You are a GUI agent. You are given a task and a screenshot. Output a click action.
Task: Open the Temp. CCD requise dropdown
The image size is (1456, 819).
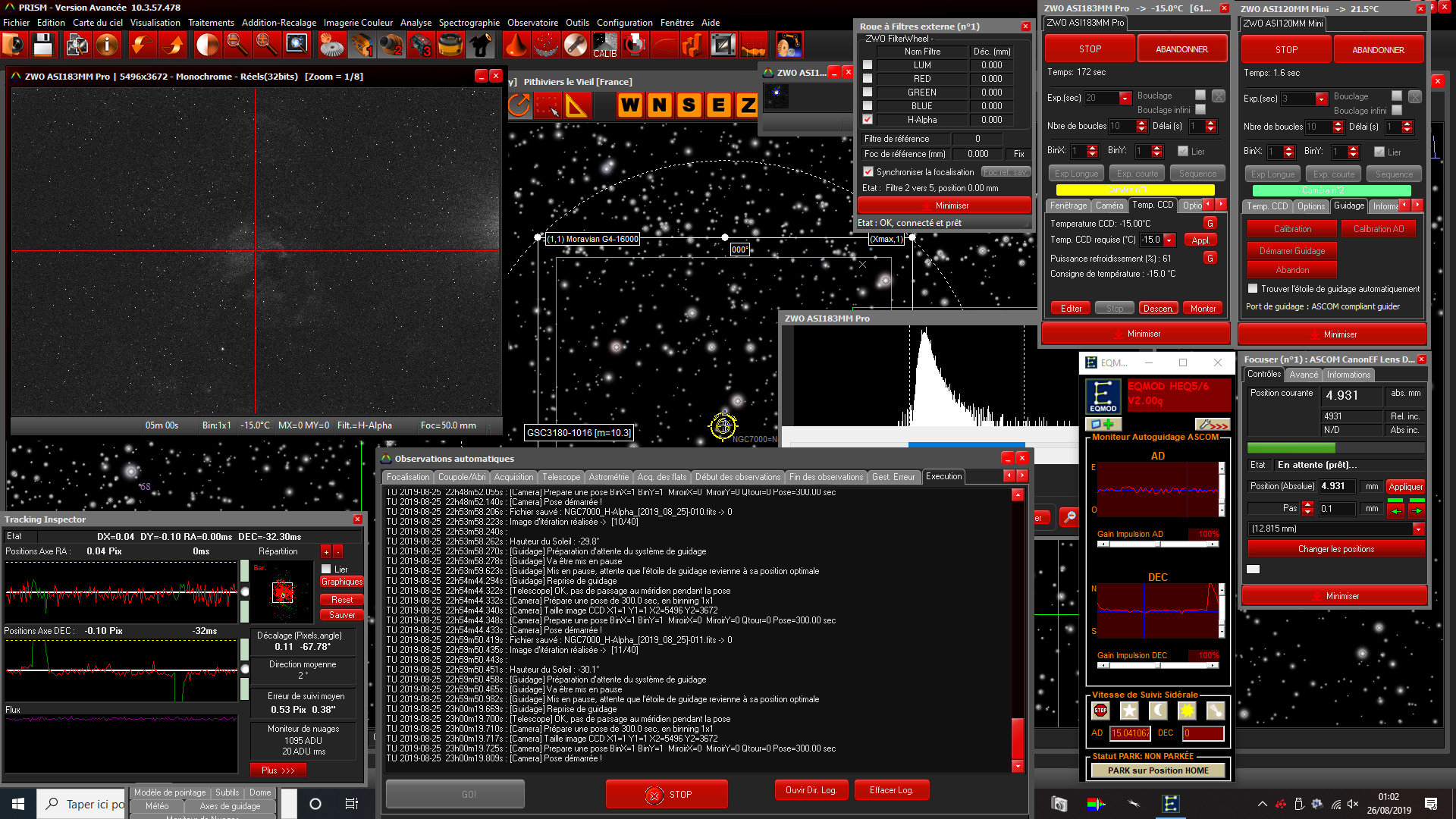1169,240
